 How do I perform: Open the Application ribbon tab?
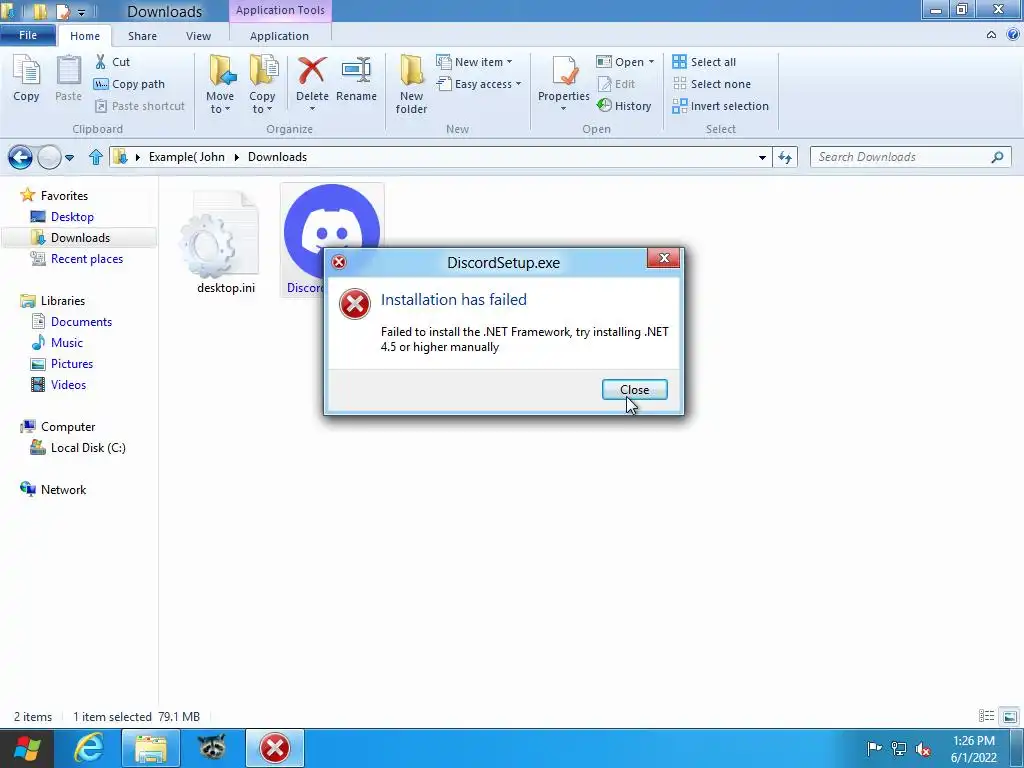[280, 36]
